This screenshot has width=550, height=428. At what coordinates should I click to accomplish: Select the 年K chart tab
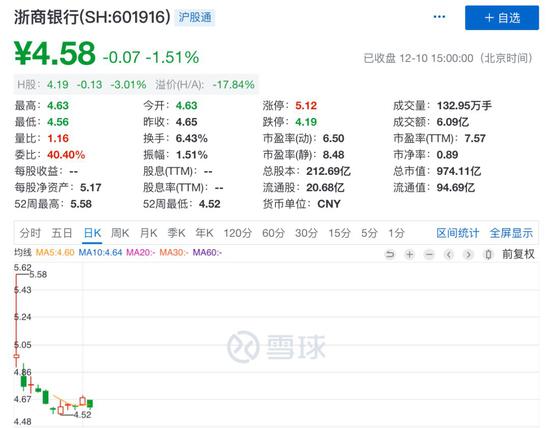[204, 233]
